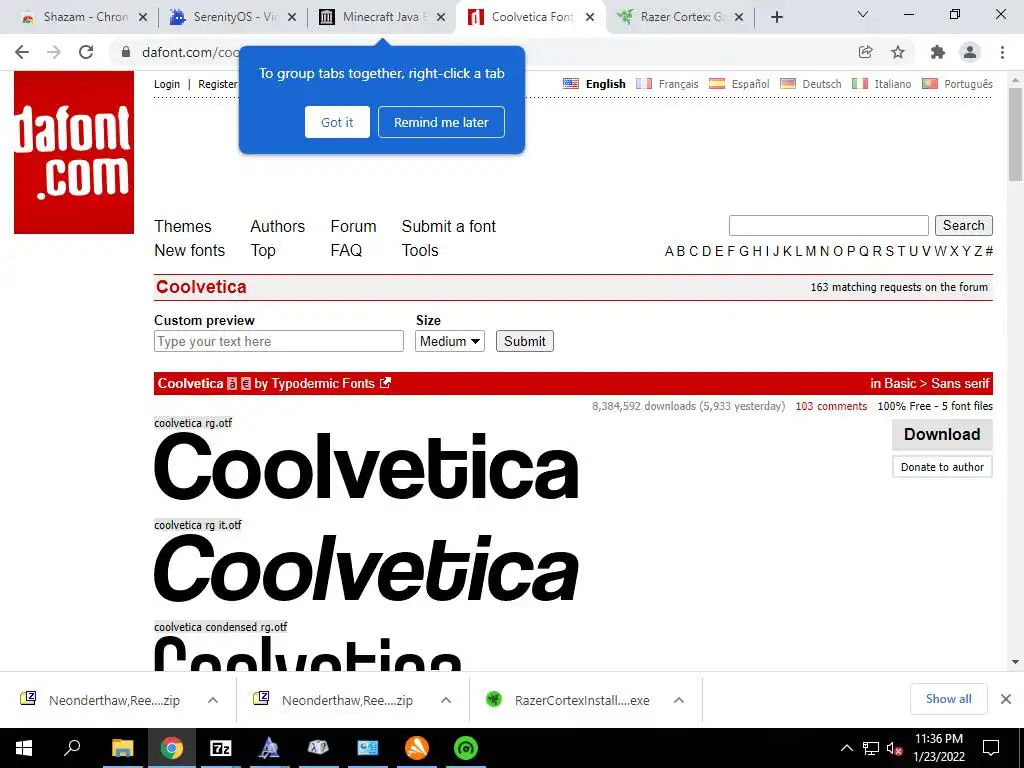1024x768 pixels.
Task: Click Show all downloads
Action: pyautogui.click(x=948, y=699)
